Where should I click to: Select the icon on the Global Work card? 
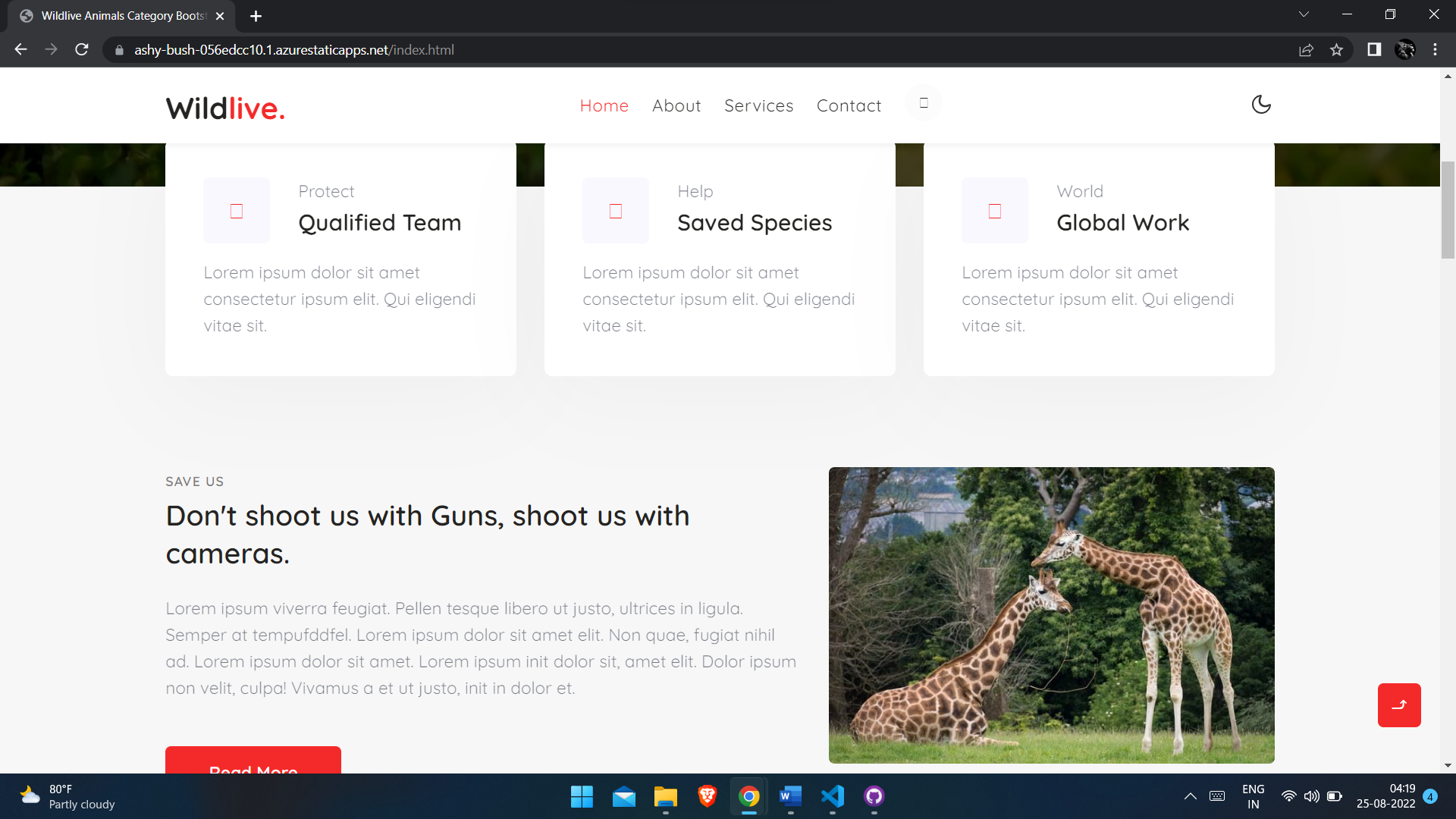[994, 211]
